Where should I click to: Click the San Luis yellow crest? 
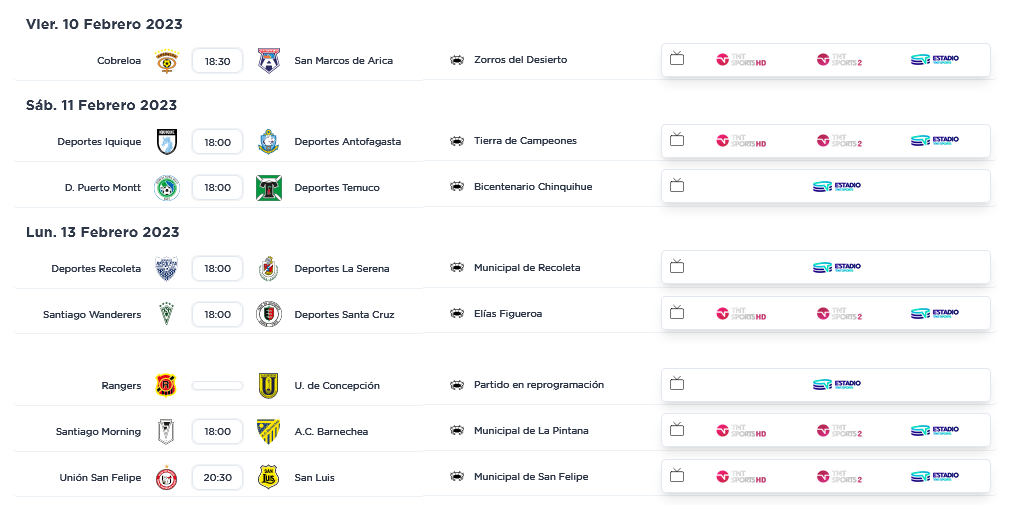click(268, 478)
